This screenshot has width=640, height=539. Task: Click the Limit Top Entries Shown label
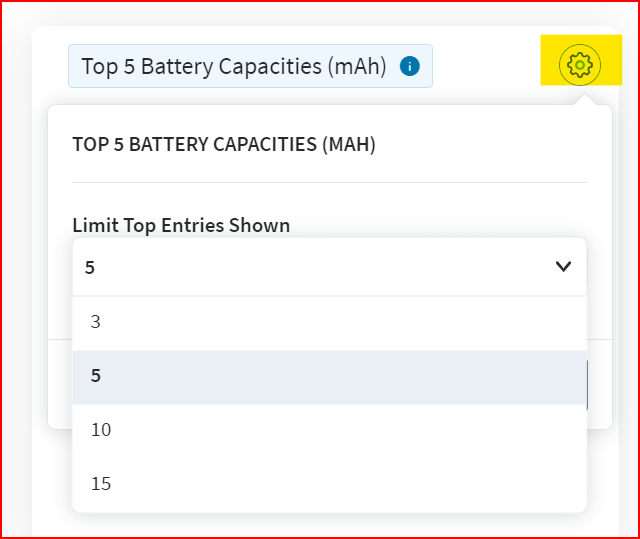click(181, 225)
